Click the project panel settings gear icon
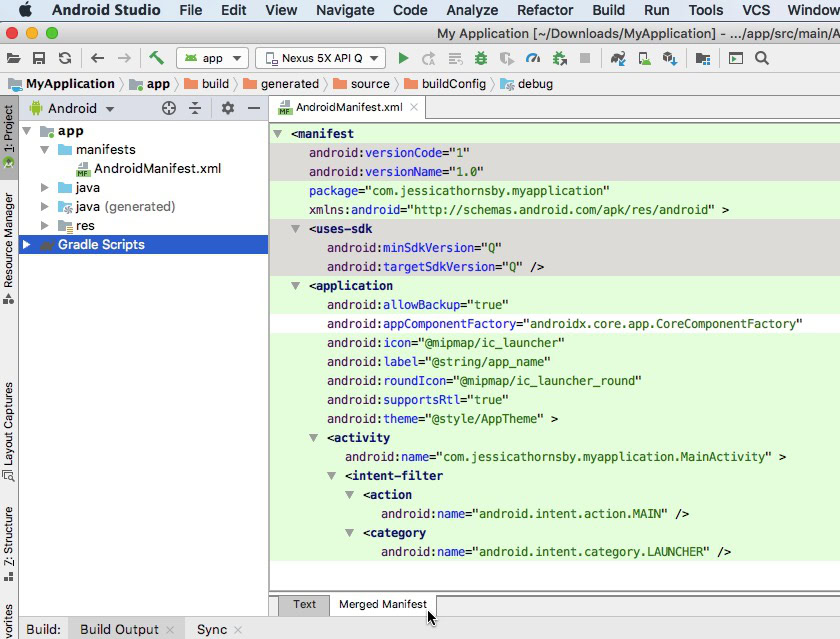Screen dimensions: 840x639 pyautogui.click(x=228, y=108)
